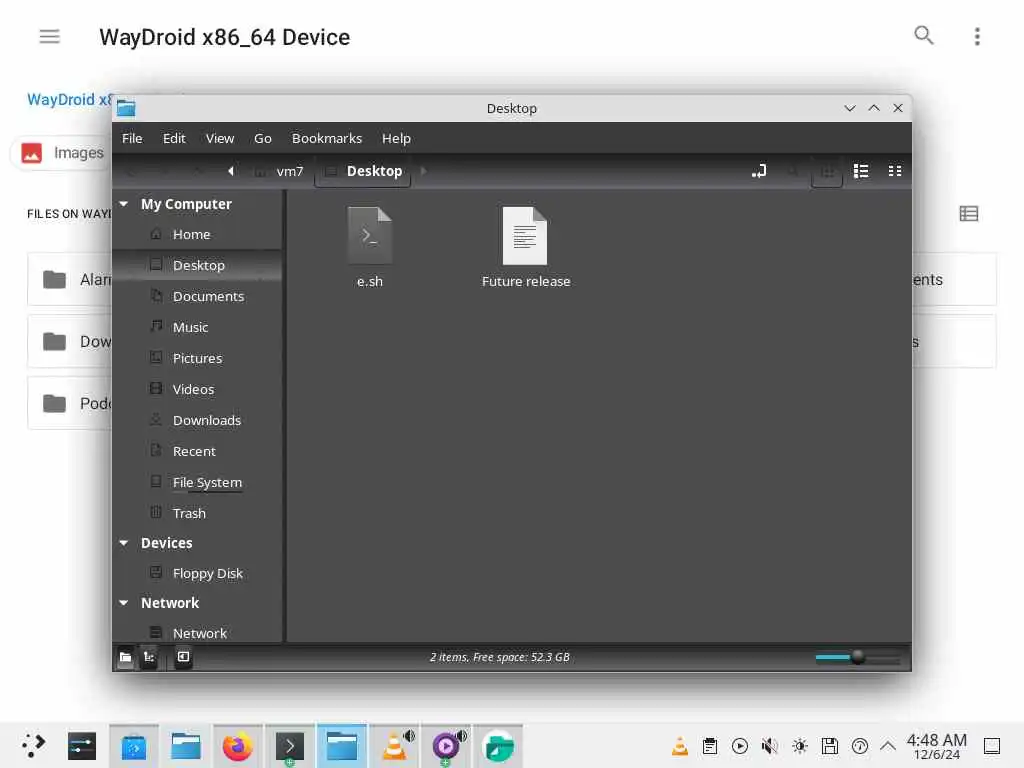The image size is (1024, 768).
Task: Open Recent in the sidebar
Action: (x=198, y=451)
